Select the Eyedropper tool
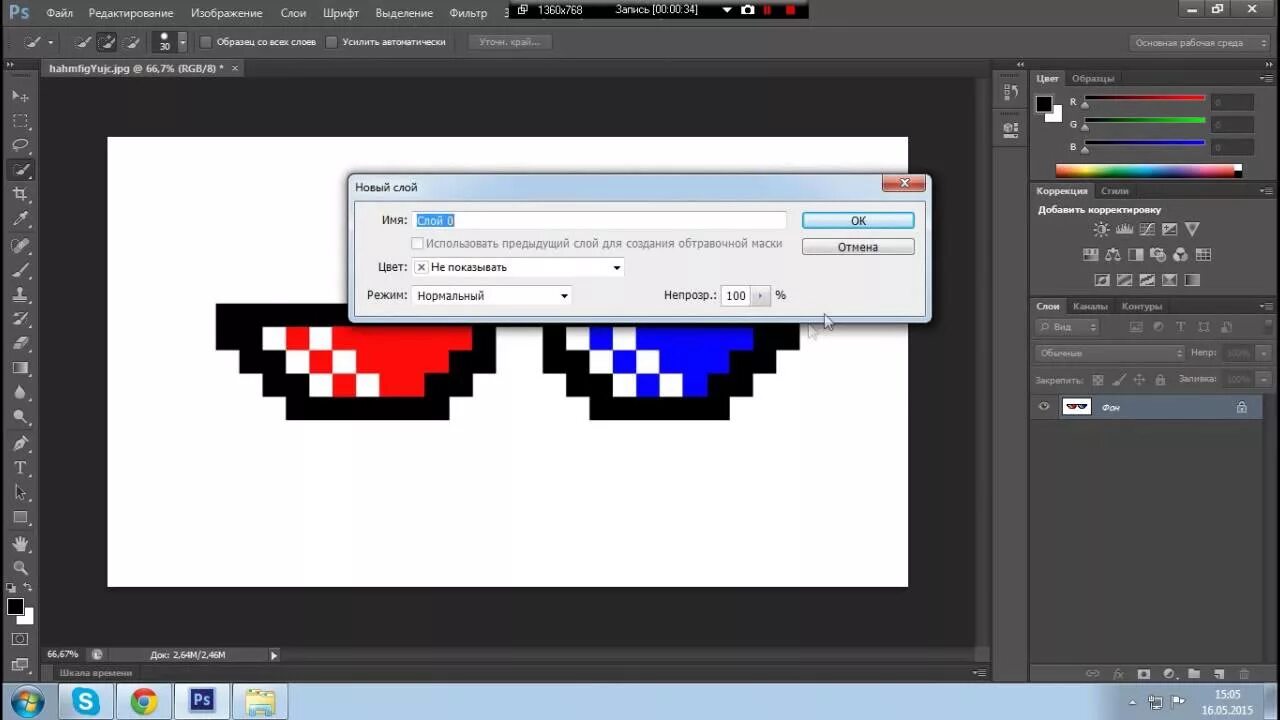The image size is (1280, 720). point(20,220)
